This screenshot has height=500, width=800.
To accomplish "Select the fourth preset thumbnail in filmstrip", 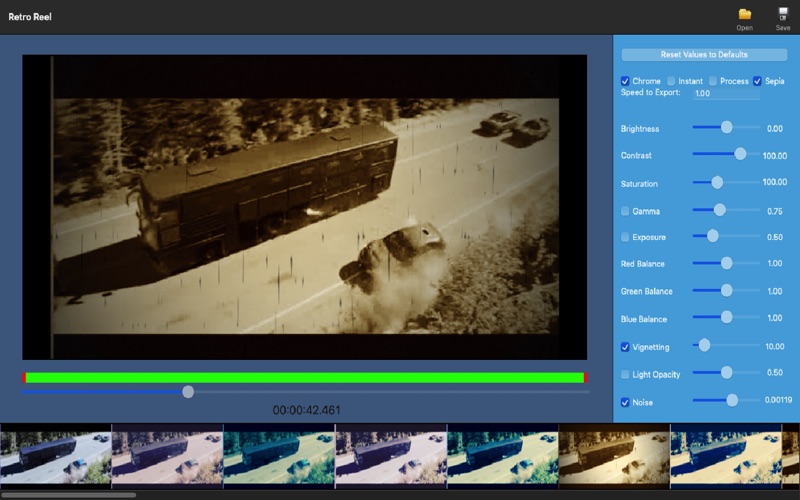I will 391,456.
